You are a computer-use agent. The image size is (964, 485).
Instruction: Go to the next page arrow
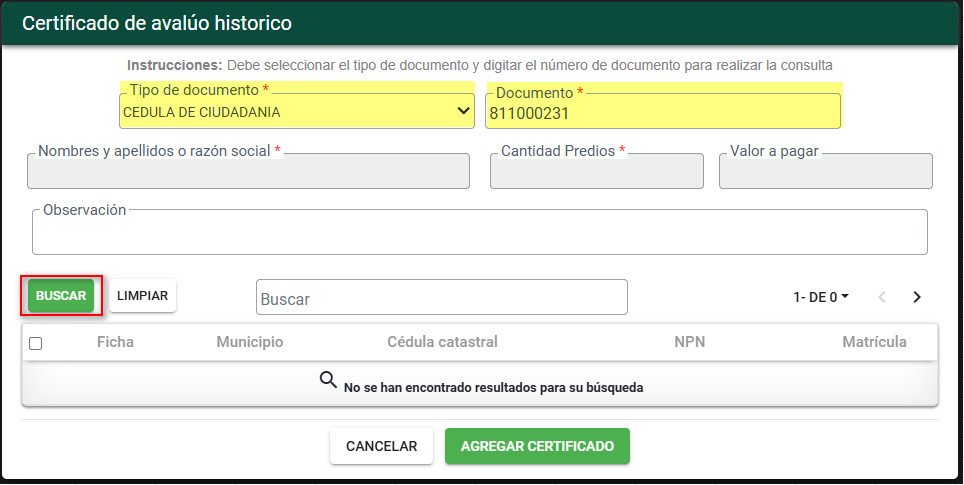[917, 298]
